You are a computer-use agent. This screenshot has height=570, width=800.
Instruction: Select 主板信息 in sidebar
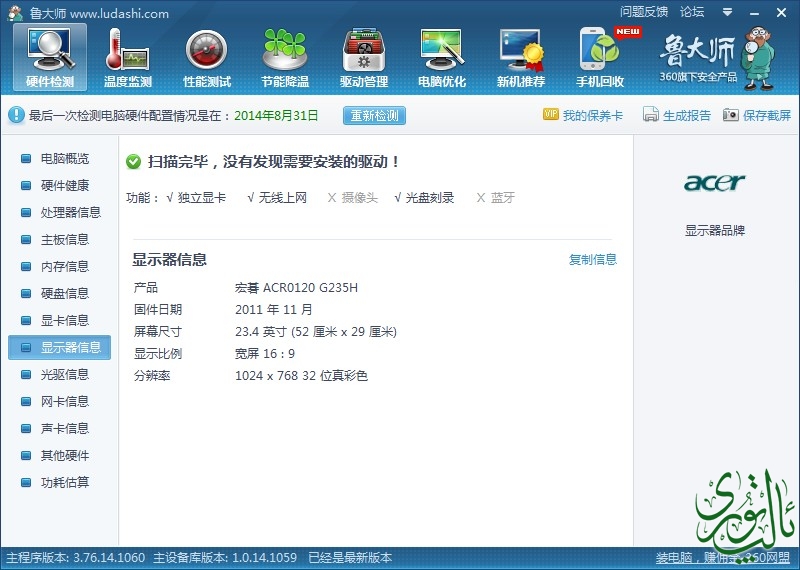click(x=64, y=239)
